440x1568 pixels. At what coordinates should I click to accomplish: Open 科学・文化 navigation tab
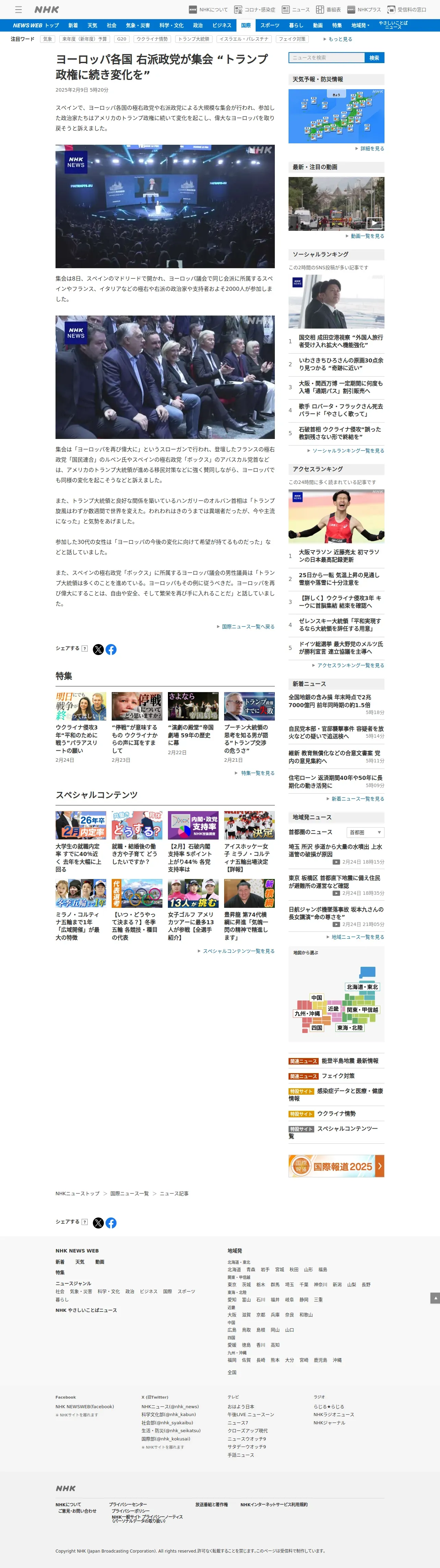tap(172, 26)
